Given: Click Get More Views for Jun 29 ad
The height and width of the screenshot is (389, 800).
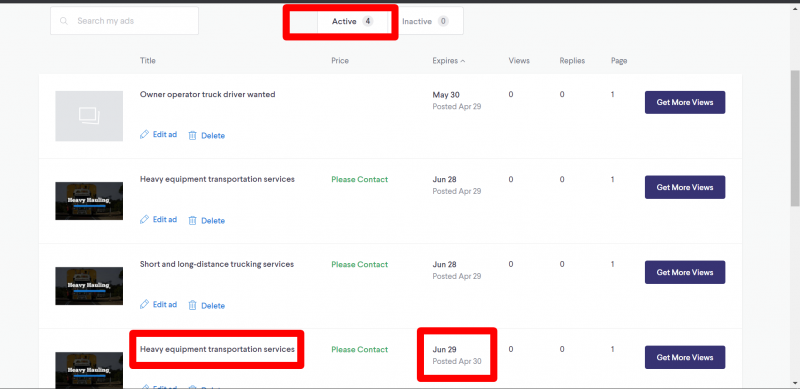Looking at the screenshot, I should (x=685, y=357).
